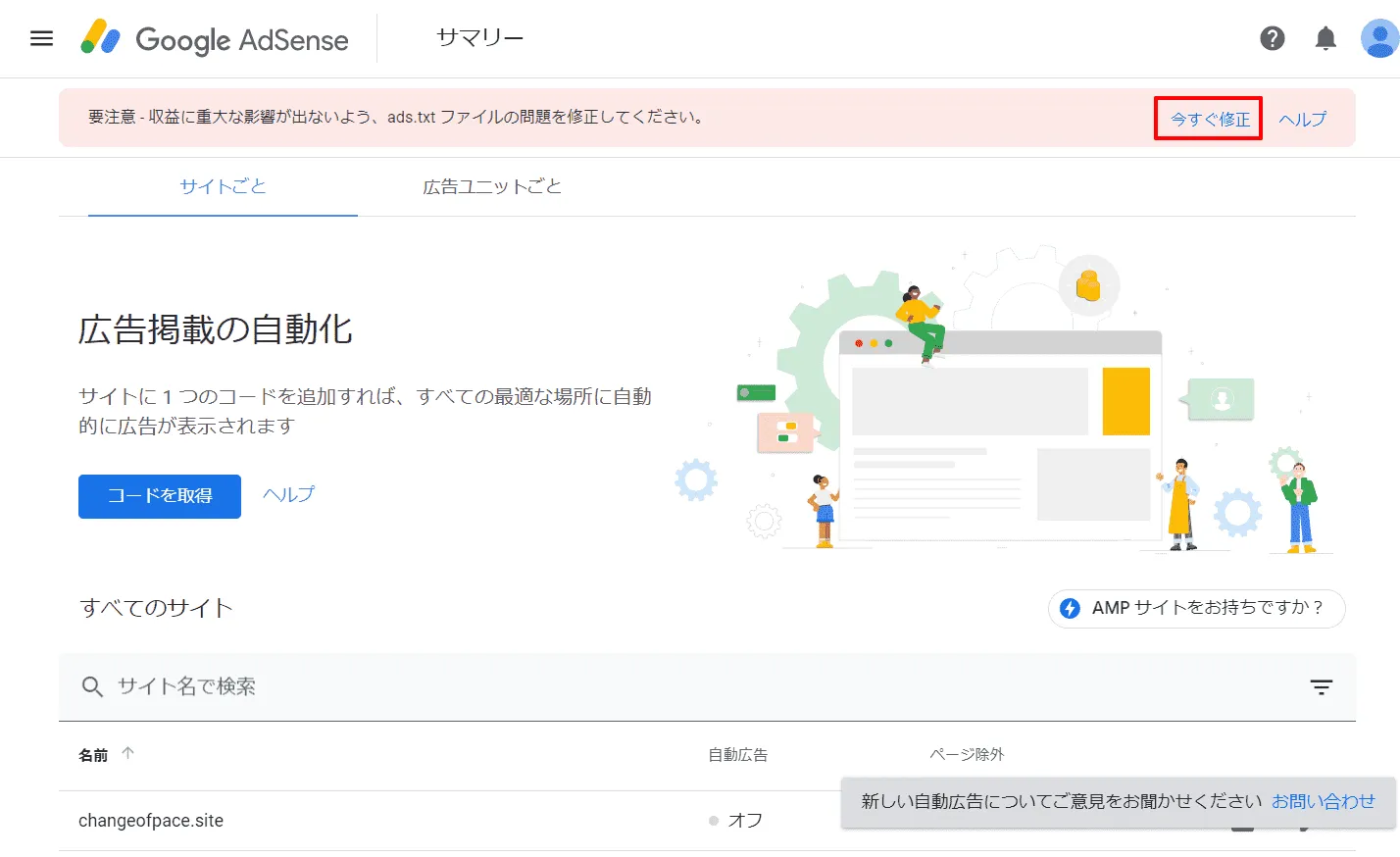Screen dimensions: 1400x857
Task: Click the search magnifier icon
Action: click(92, 686)
